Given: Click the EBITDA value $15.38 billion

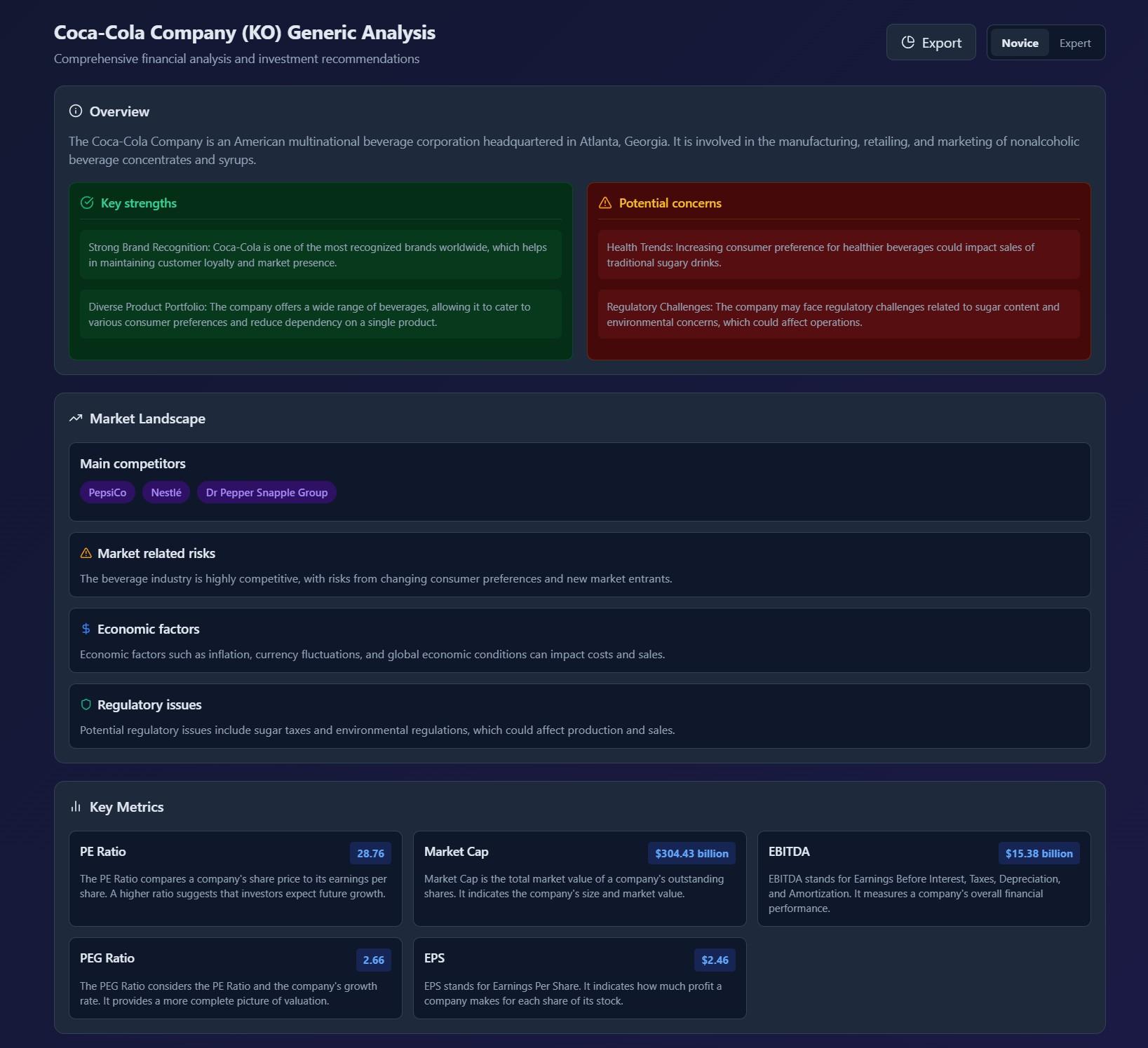Looking at the screenshot, I should pyautogui.click(x=1039, y=853).
